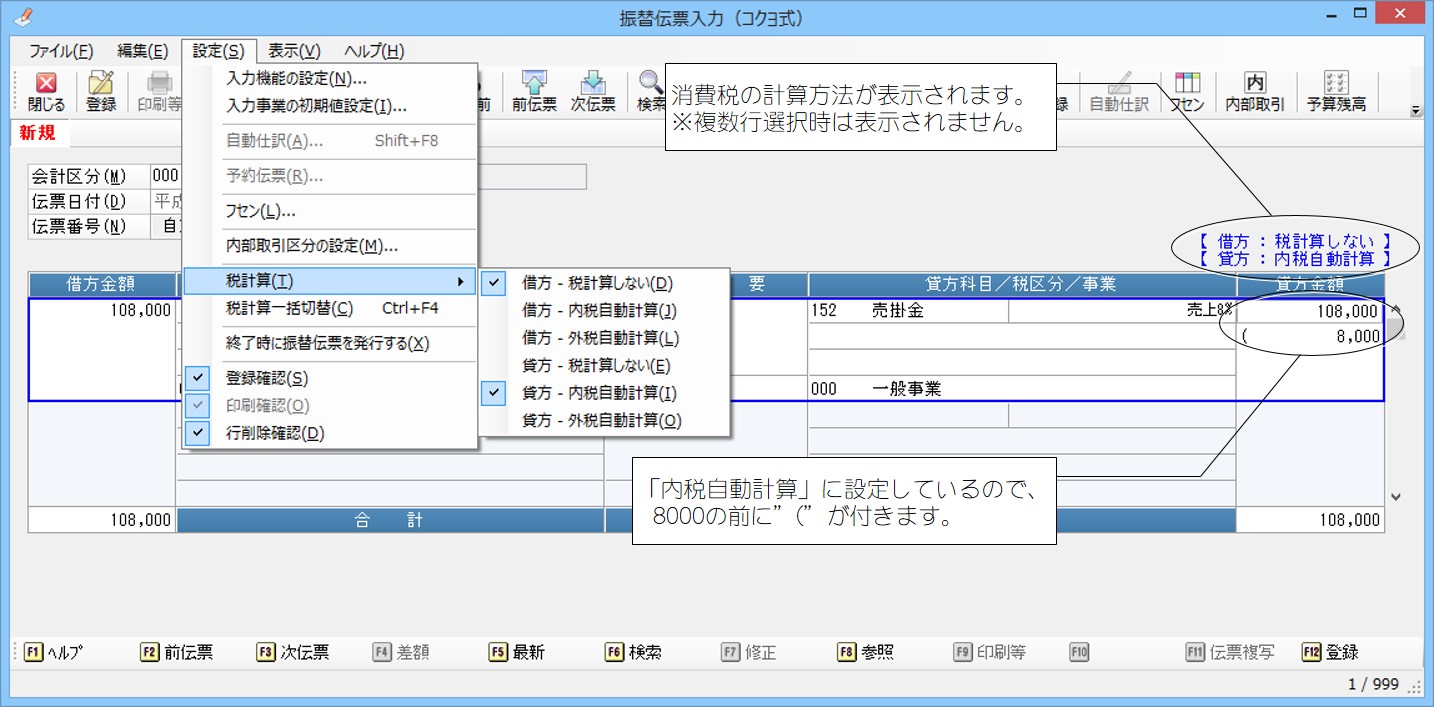
Task: Go to next slip with 次伝票 icon
Action: click(592, 91)
